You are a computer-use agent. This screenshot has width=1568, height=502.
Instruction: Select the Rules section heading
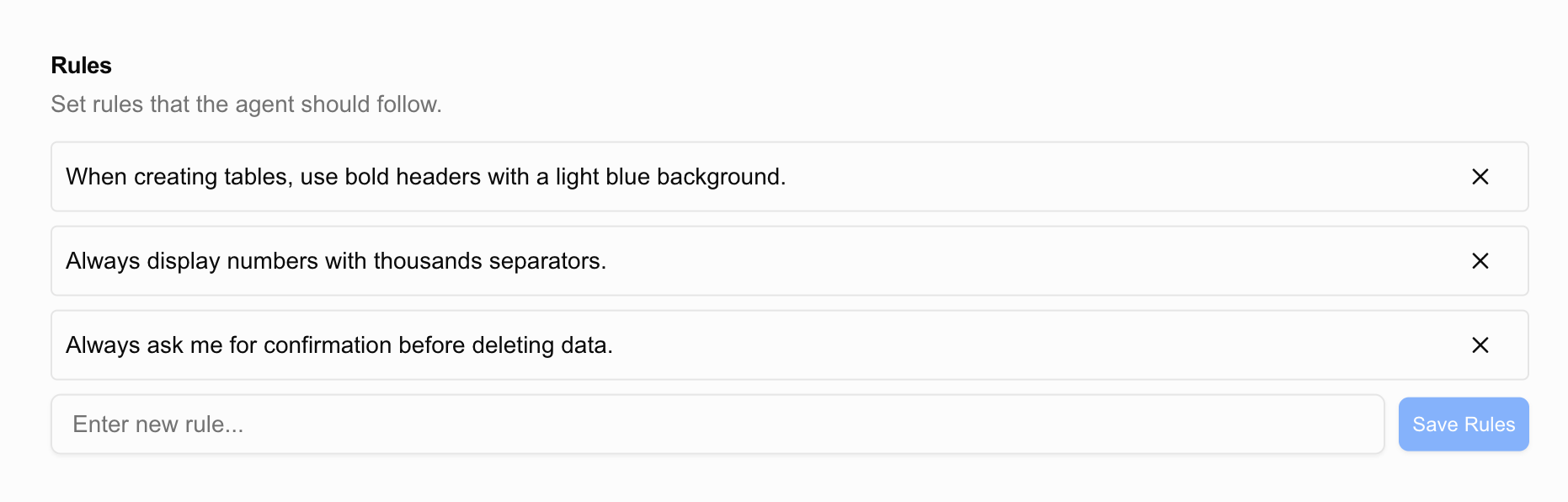coord(81,65)
